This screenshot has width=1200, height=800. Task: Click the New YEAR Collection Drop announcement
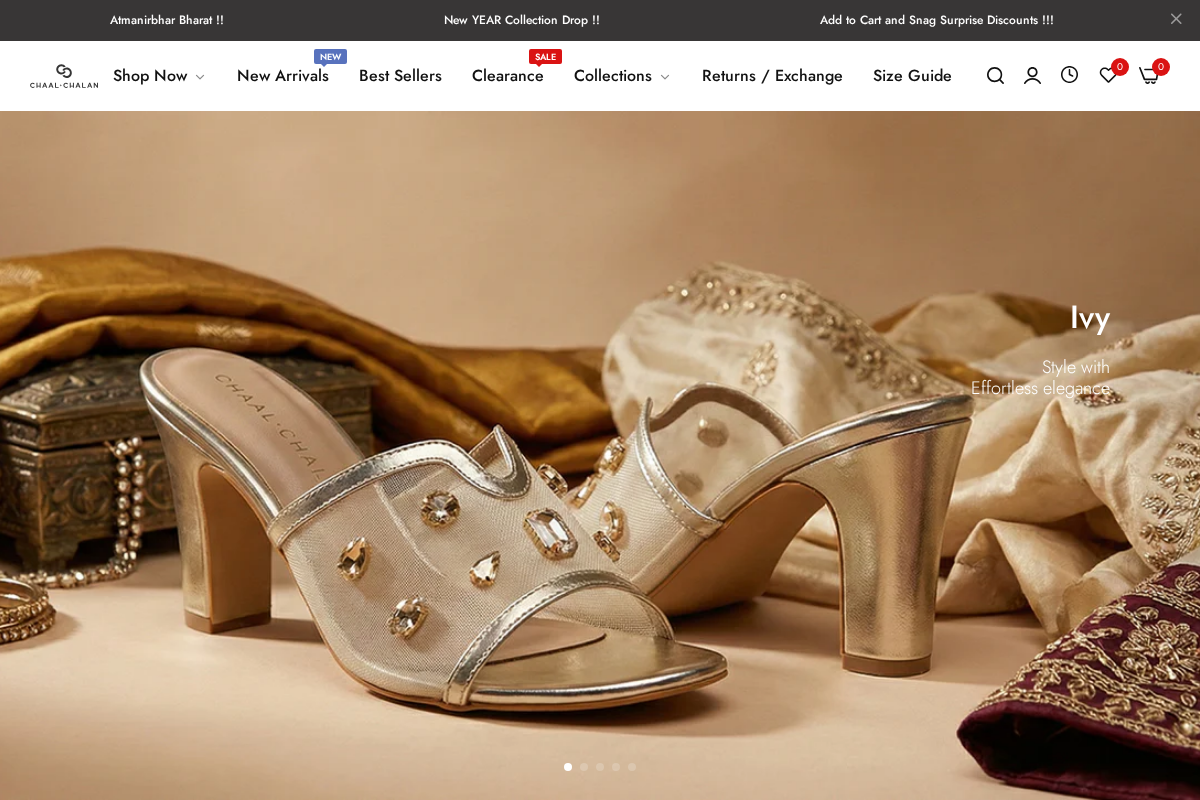[522, 20]
